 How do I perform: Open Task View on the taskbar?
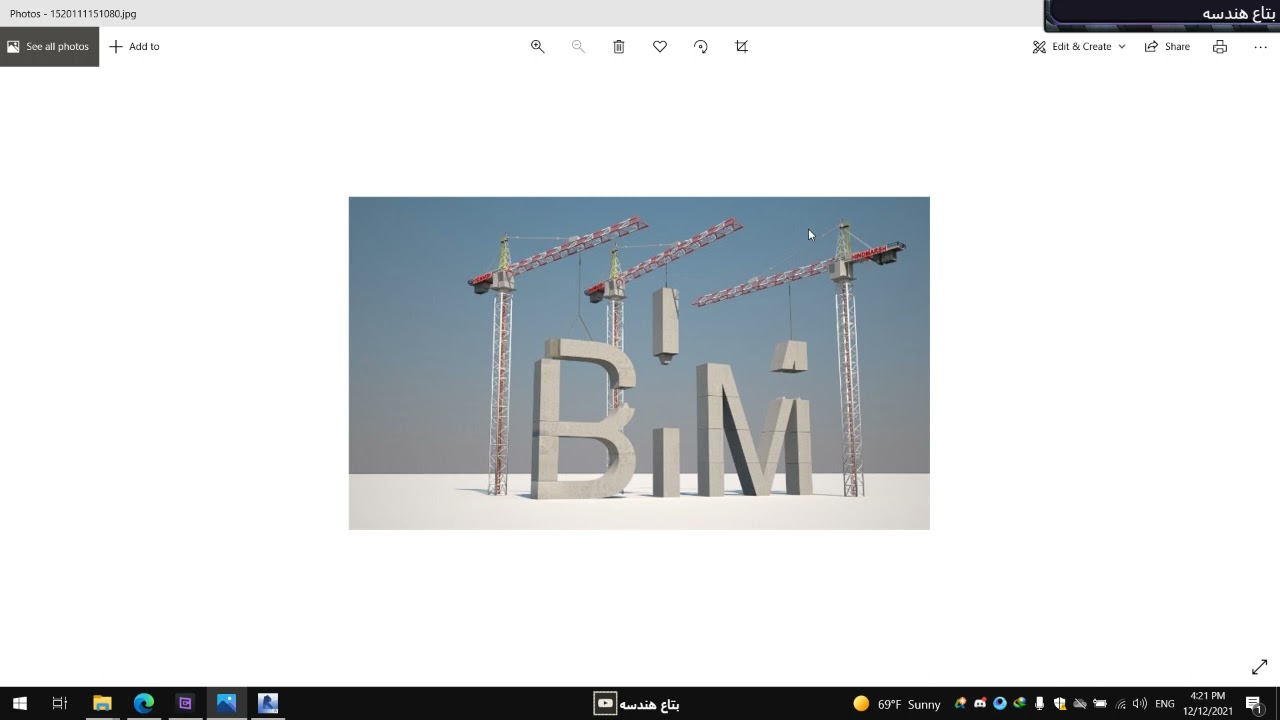pos(60,703)
